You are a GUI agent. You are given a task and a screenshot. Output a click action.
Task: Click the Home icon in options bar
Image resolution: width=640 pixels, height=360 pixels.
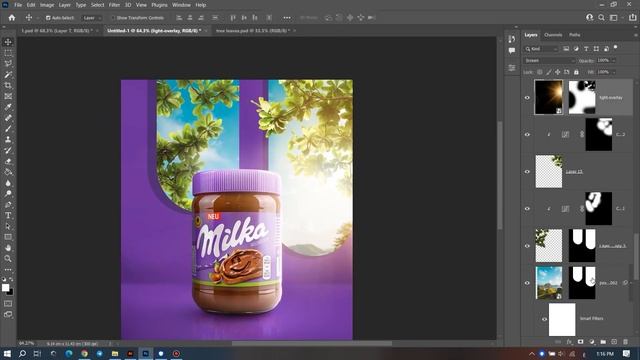tap(12, 18)
